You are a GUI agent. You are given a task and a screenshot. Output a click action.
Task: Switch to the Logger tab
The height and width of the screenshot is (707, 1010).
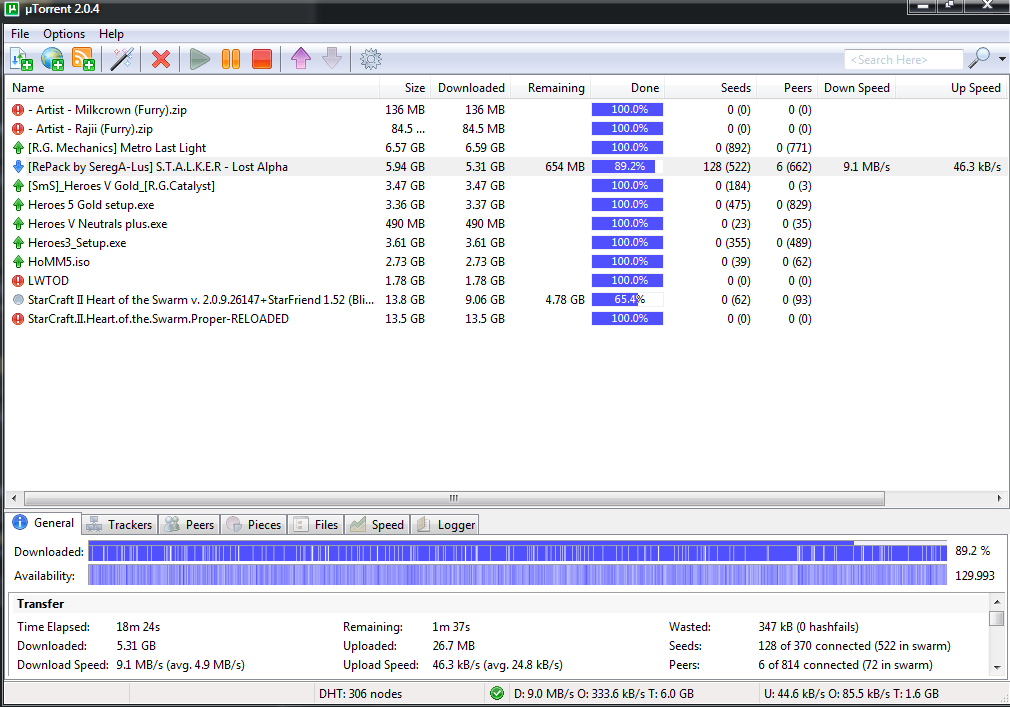[x=445, y=525]
